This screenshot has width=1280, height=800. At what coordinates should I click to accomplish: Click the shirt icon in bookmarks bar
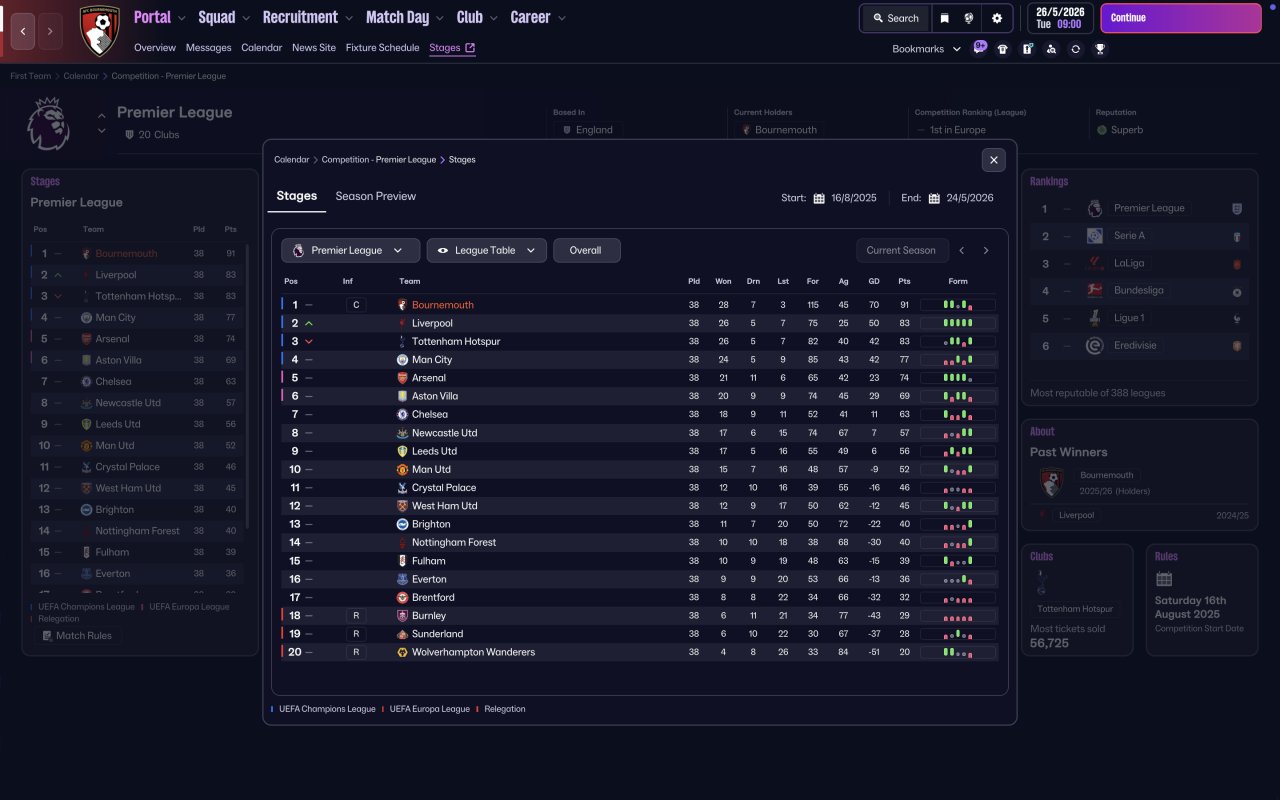pos(1003,49)
